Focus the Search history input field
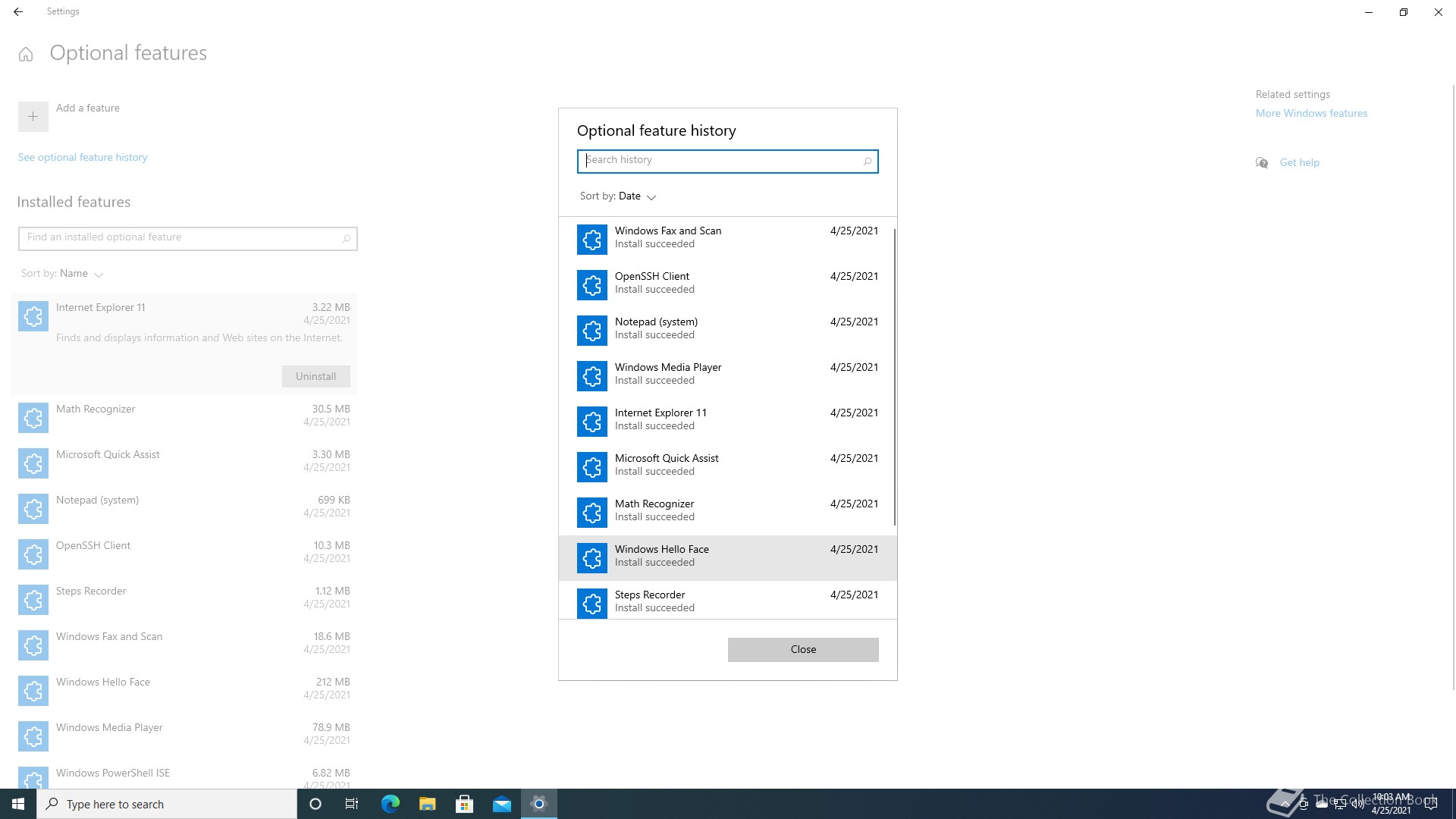This screenshot has width=1456, height=819. pyautogui.click(x=727, y=162)
